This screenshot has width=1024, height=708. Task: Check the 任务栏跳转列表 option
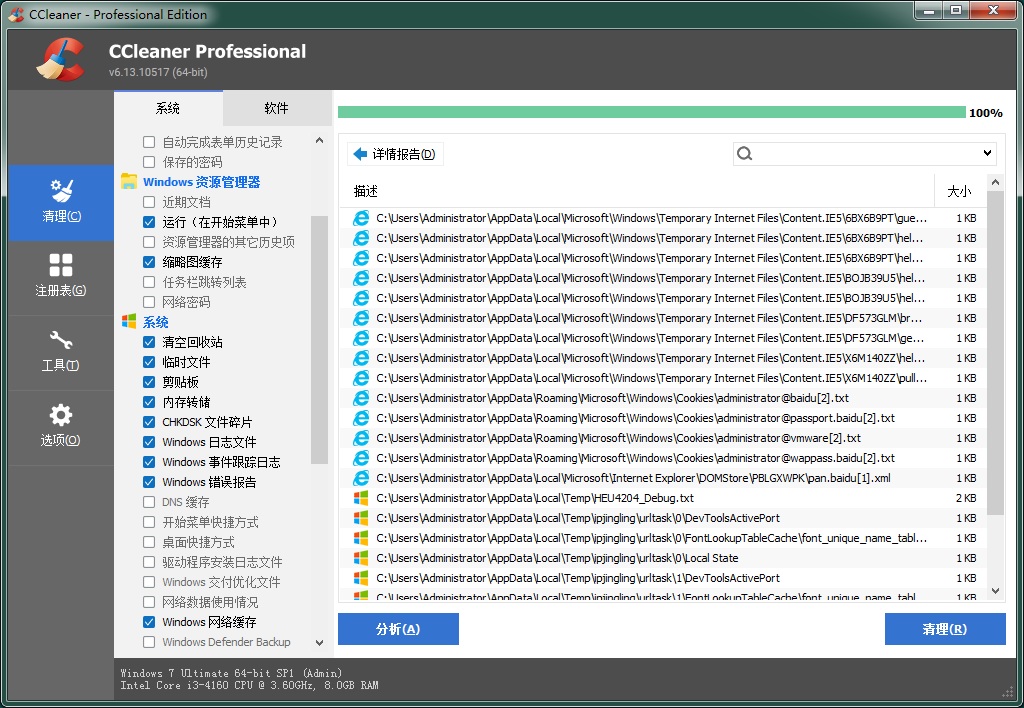149,282
